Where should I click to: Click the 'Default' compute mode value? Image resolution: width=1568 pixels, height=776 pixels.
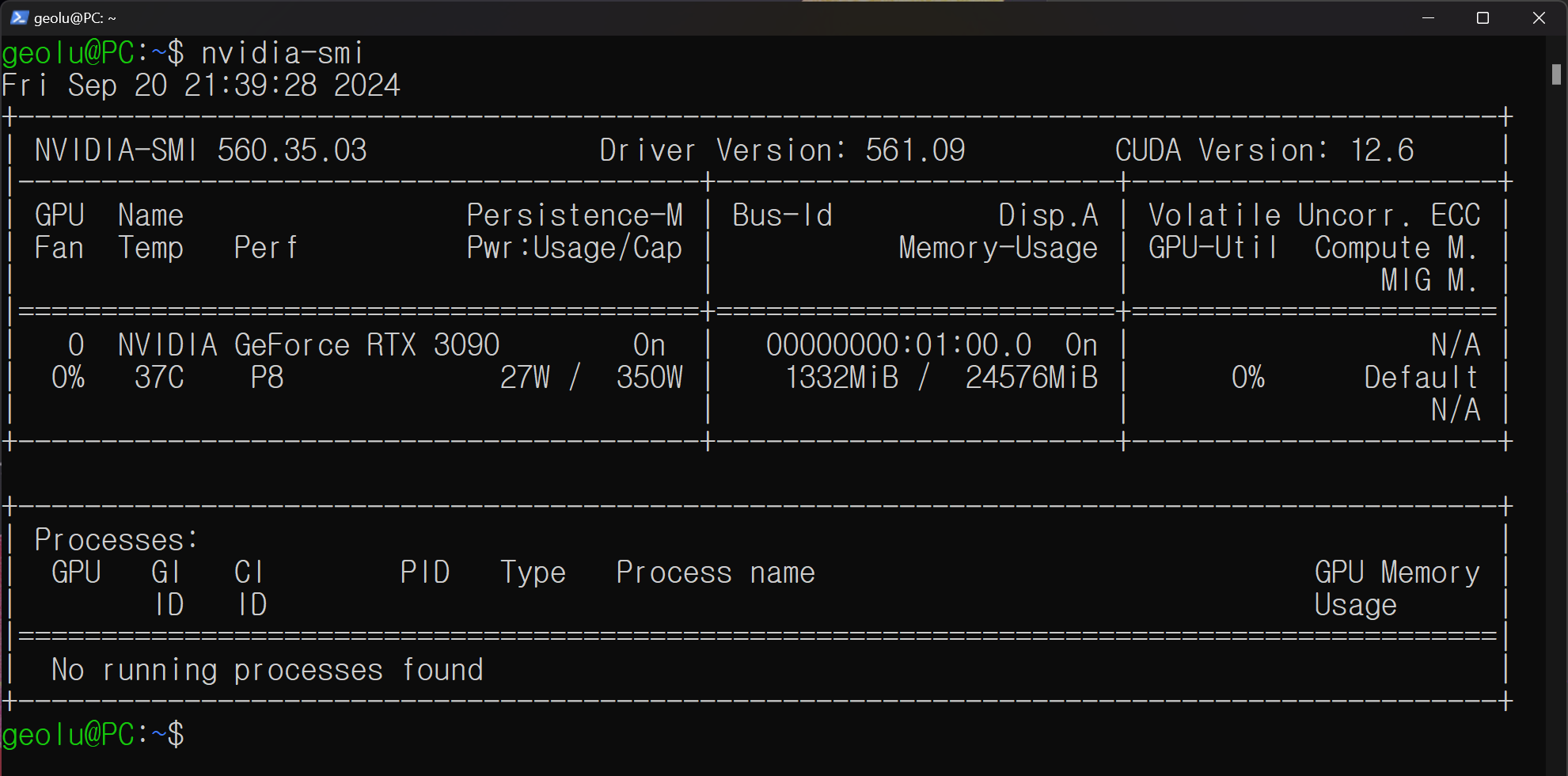coord(1422,378)
